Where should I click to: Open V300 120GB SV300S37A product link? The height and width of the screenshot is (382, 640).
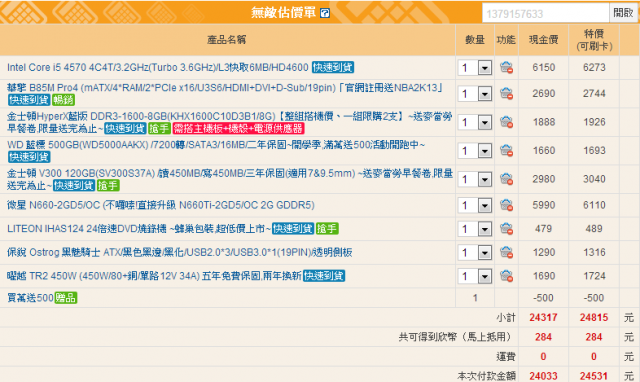(230, 179)
